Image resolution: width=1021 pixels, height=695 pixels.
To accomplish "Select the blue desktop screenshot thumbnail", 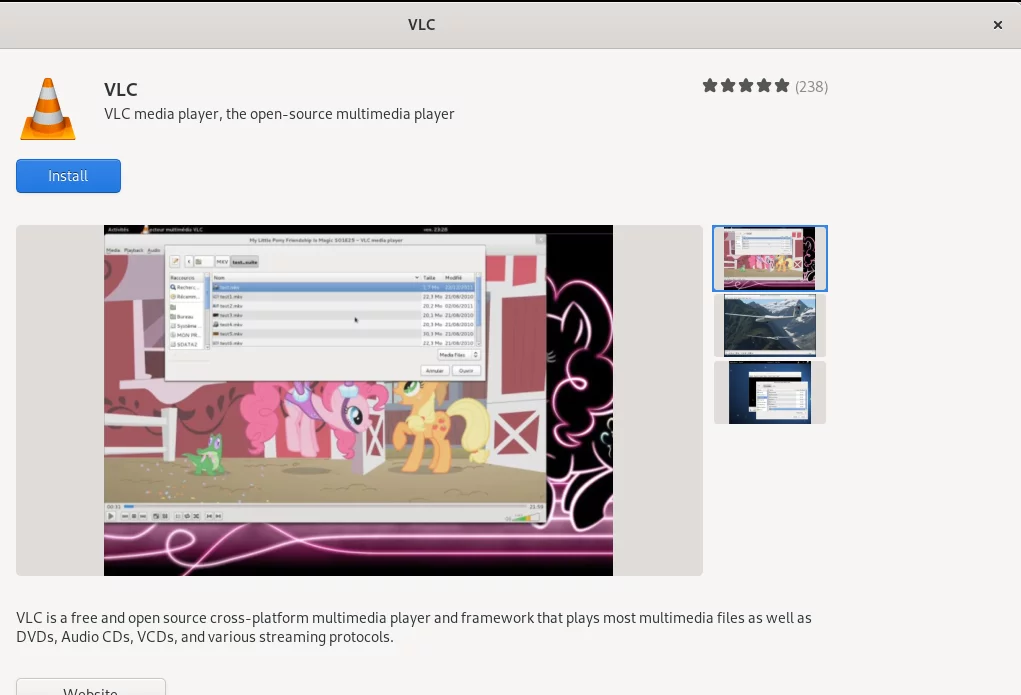I will click(x=770, y=392).
